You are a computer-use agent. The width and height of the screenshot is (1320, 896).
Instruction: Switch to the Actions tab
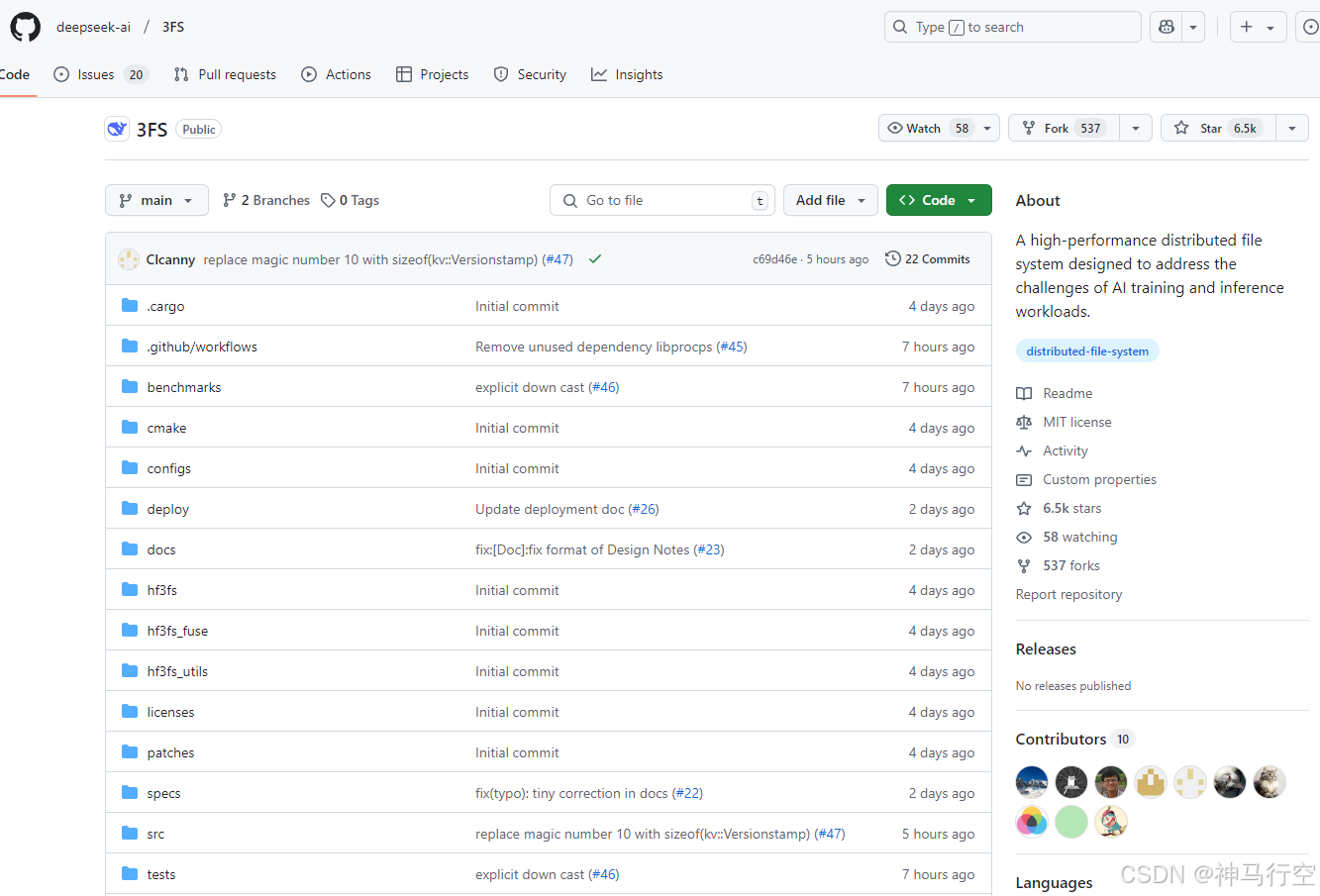pos(336,74)
